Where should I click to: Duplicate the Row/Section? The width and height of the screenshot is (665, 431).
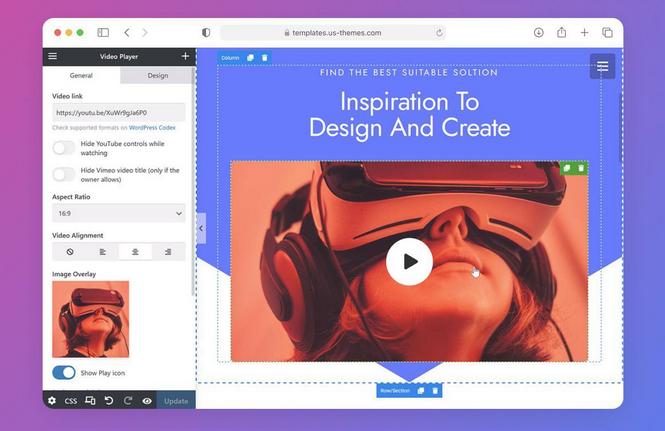coord(421,390)
